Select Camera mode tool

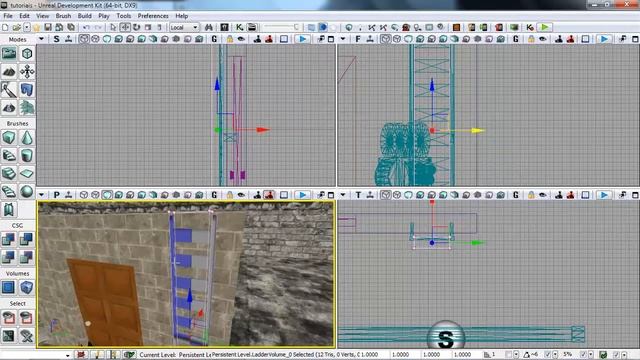click(9, 53)
